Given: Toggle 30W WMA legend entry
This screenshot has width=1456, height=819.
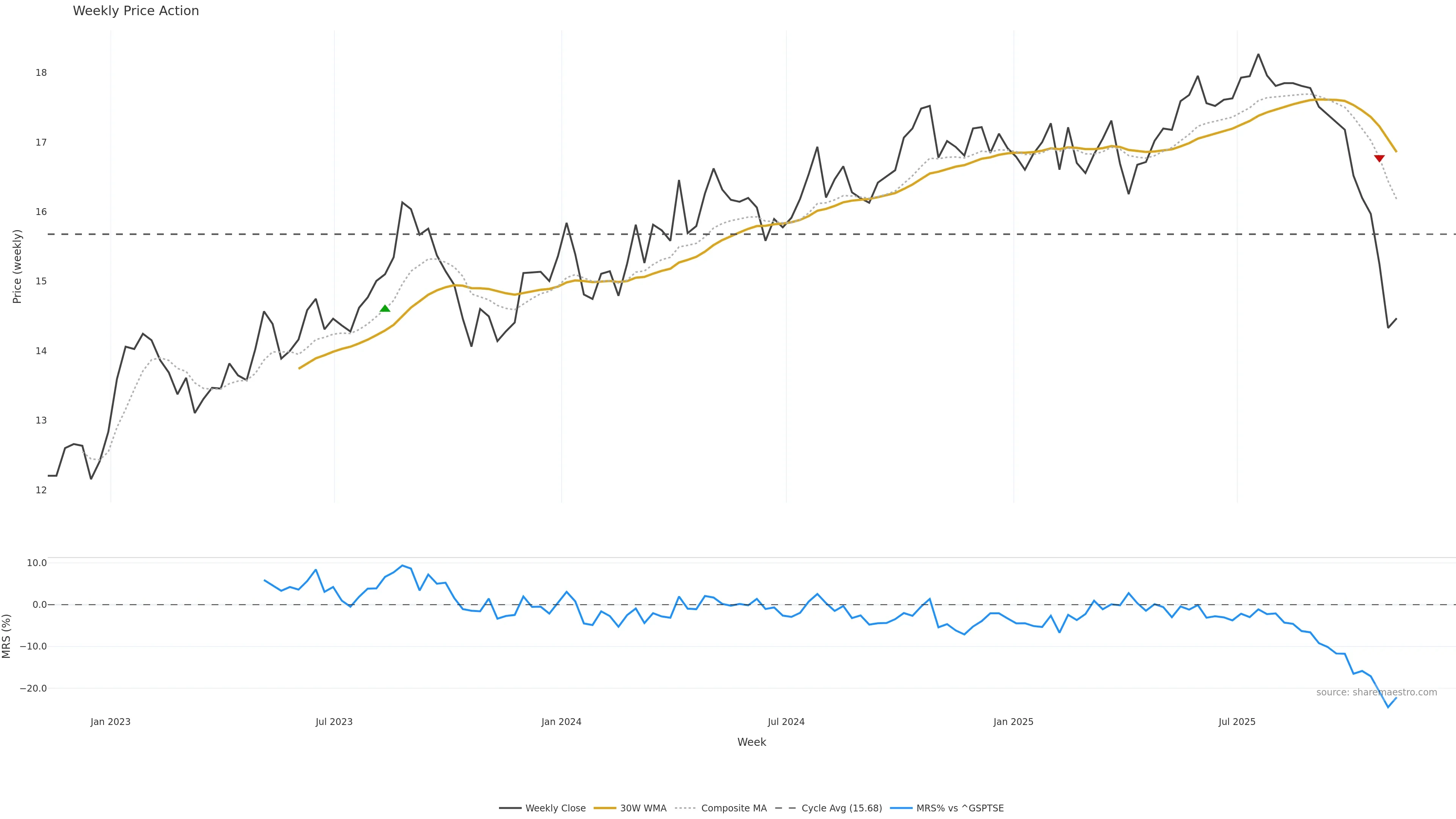Looking at the screenshot, I should point(643,808).
